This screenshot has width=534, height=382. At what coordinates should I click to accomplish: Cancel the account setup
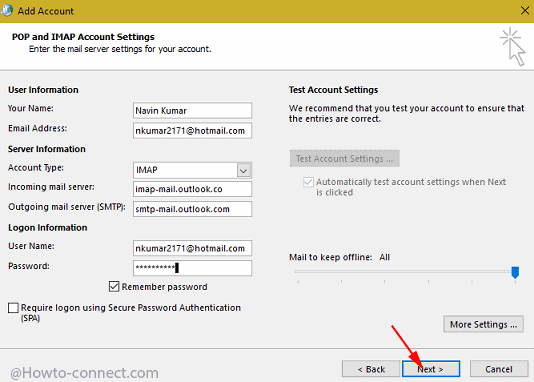(x=499, y=369)
